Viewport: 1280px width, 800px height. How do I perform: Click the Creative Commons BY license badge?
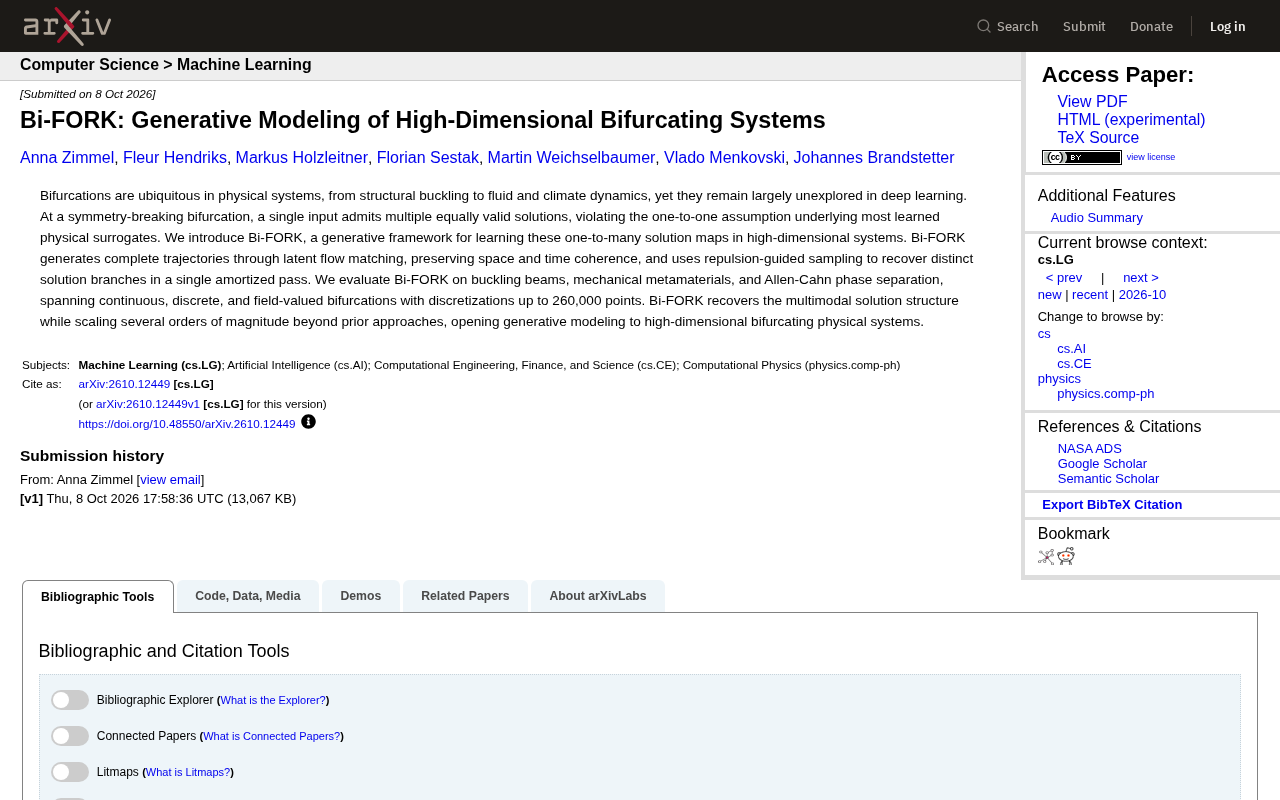point(1082,157)
